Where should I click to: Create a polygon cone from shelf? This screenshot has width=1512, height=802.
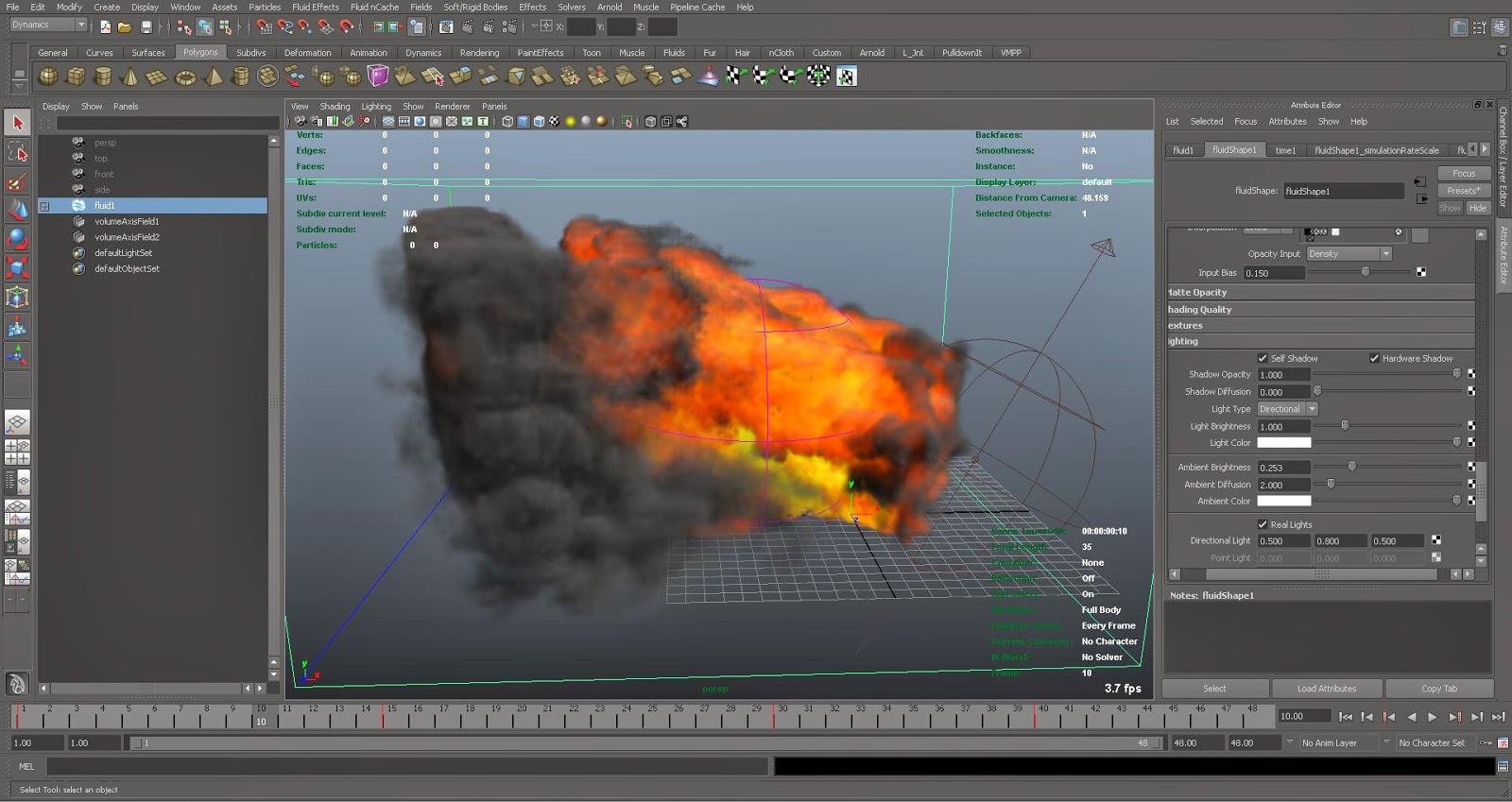tap(130, 77)
